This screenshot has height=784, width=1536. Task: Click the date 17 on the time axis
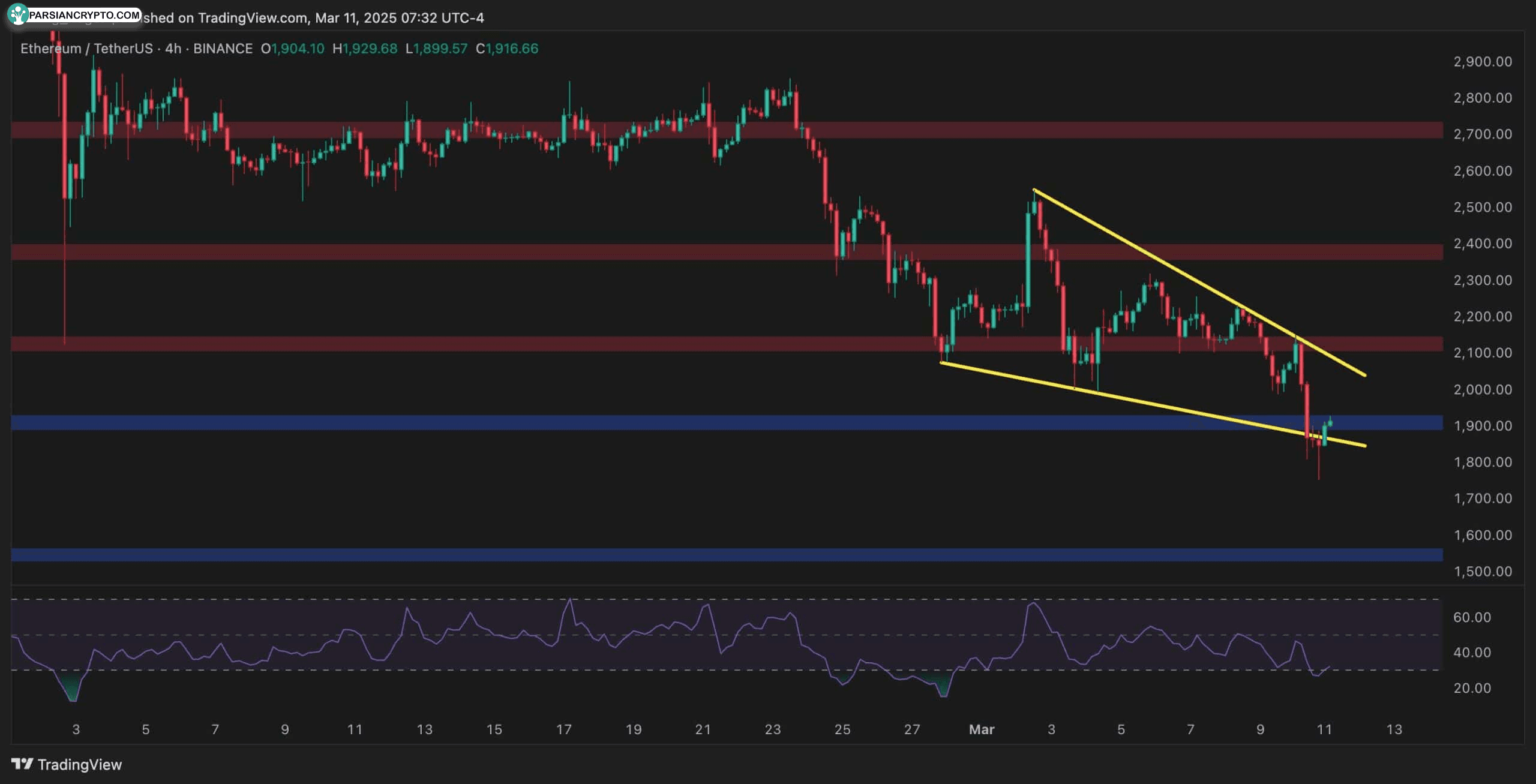[563, 729]
